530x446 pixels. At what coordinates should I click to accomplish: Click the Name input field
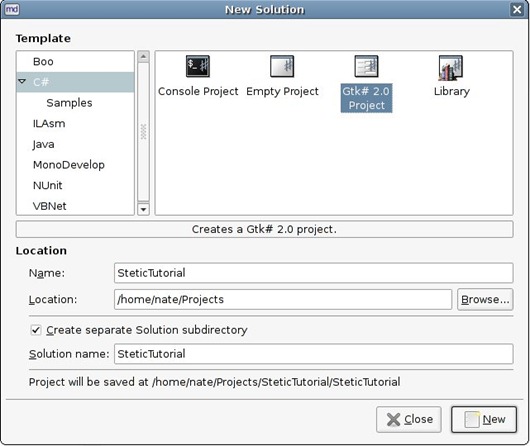click(313, 273)
